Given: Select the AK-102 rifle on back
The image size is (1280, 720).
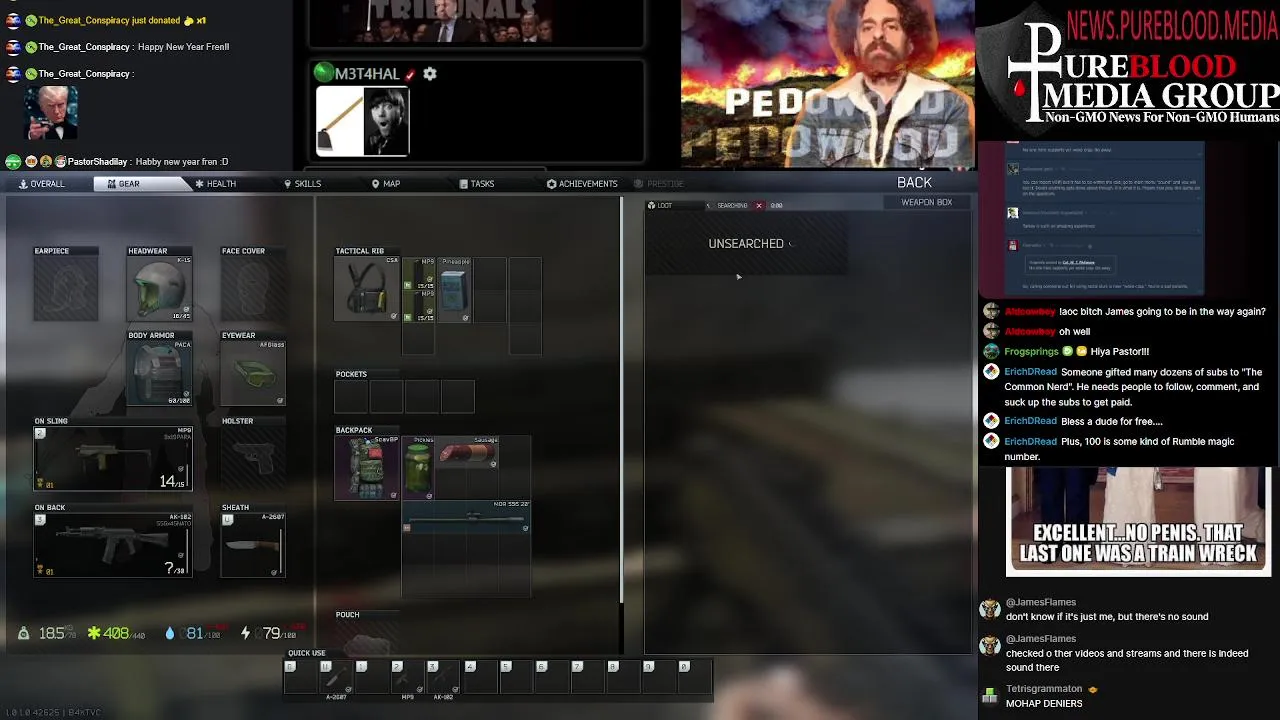Looking at the screenshot, I should click(x=113, y=546).
